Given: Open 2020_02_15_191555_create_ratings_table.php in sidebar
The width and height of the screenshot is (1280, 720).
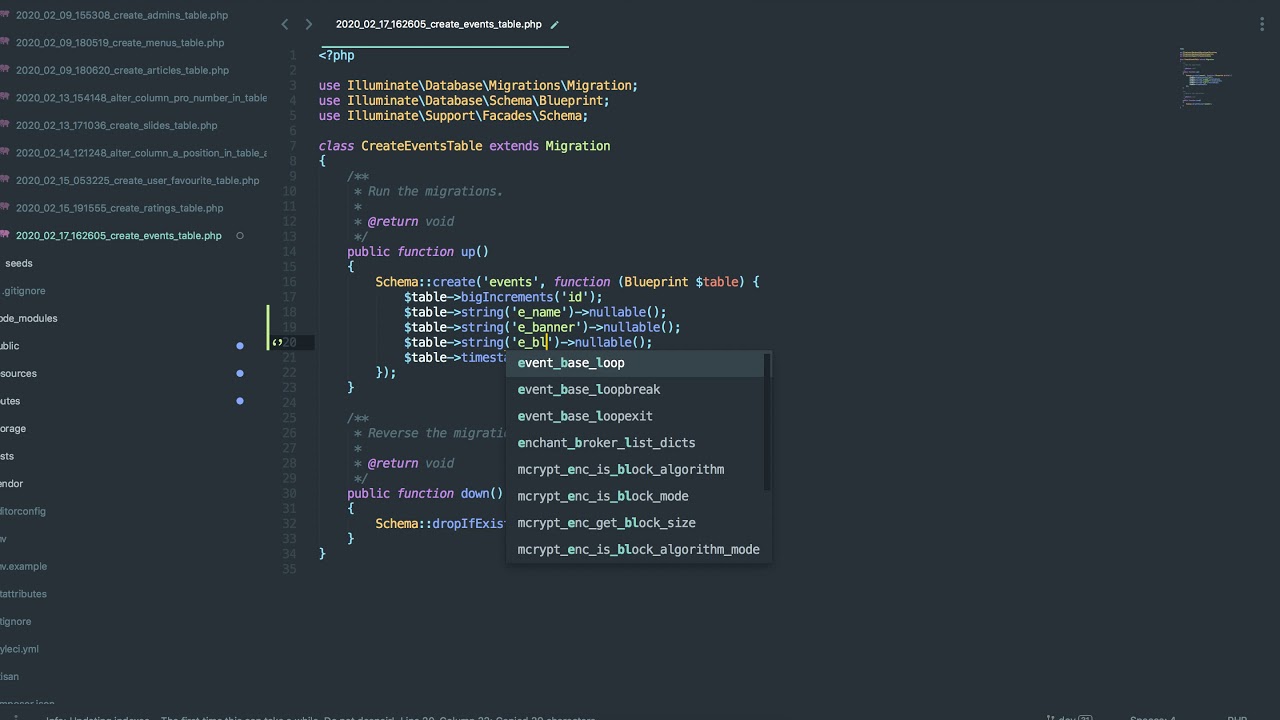Looking at the screenshot, I should click(119, 208).
